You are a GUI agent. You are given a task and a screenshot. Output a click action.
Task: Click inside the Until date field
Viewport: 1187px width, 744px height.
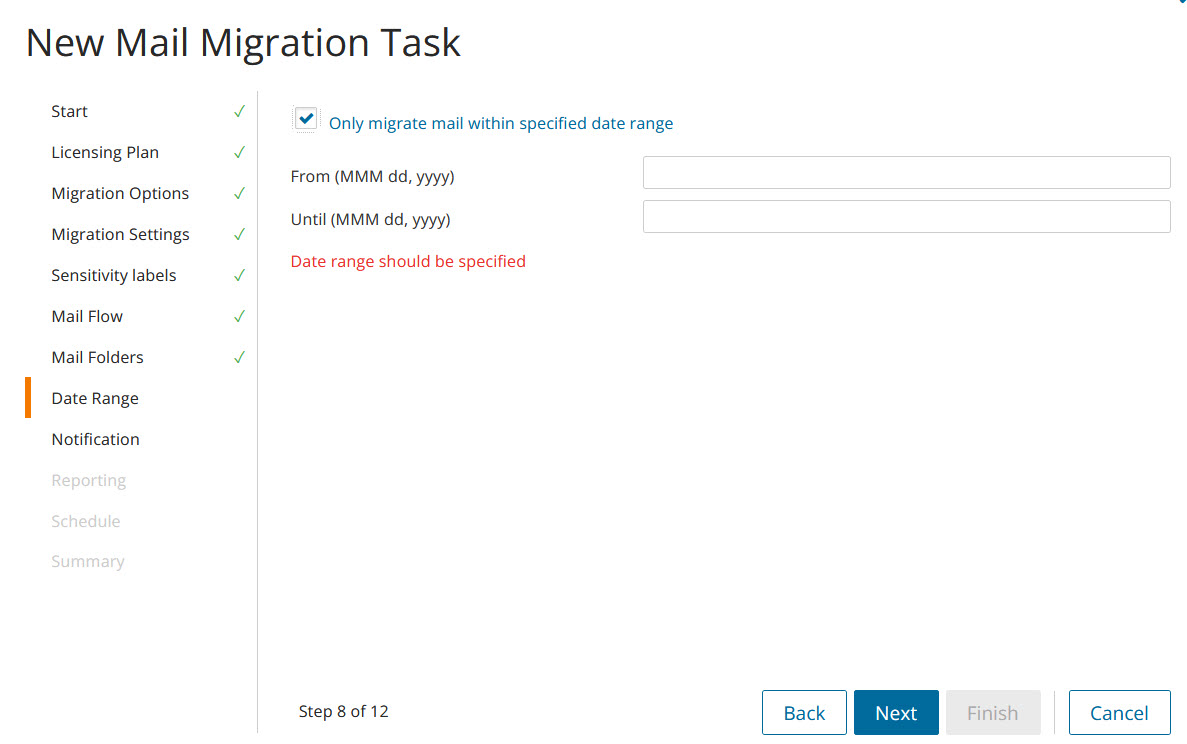906,216
